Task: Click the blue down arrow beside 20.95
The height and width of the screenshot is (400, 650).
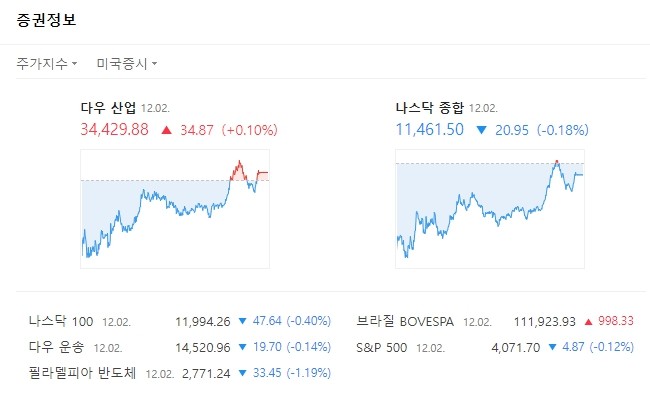Action: [482, 130]
